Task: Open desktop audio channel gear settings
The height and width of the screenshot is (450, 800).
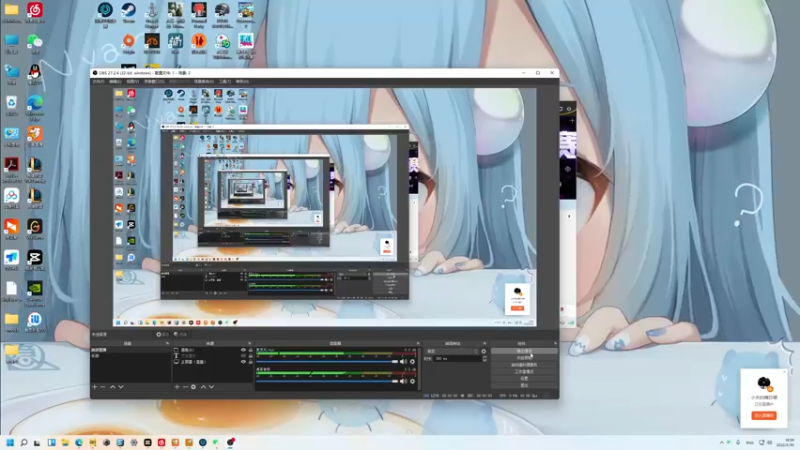Action: point(412,381)
